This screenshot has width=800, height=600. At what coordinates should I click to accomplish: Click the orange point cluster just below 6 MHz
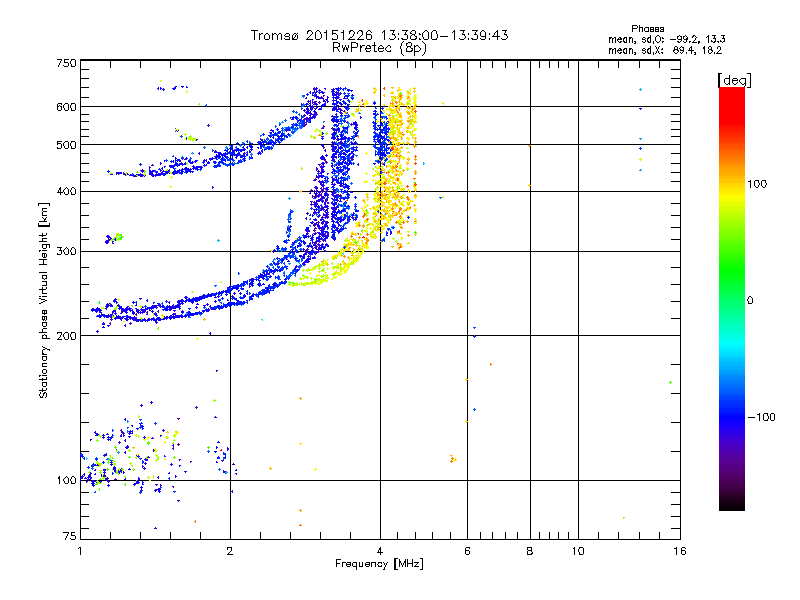click(453, 459)
